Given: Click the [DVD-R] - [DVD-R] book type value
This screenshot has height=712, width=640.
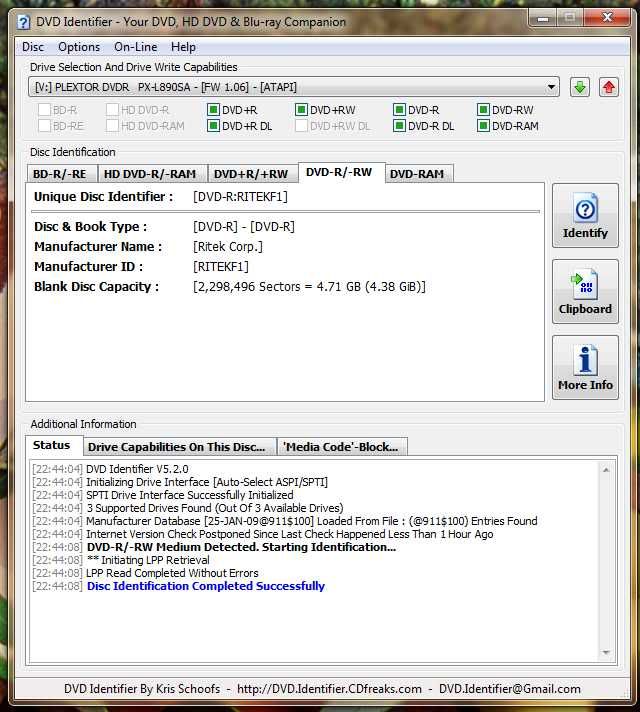Looking at the screenshot, I should click(244, 227).
